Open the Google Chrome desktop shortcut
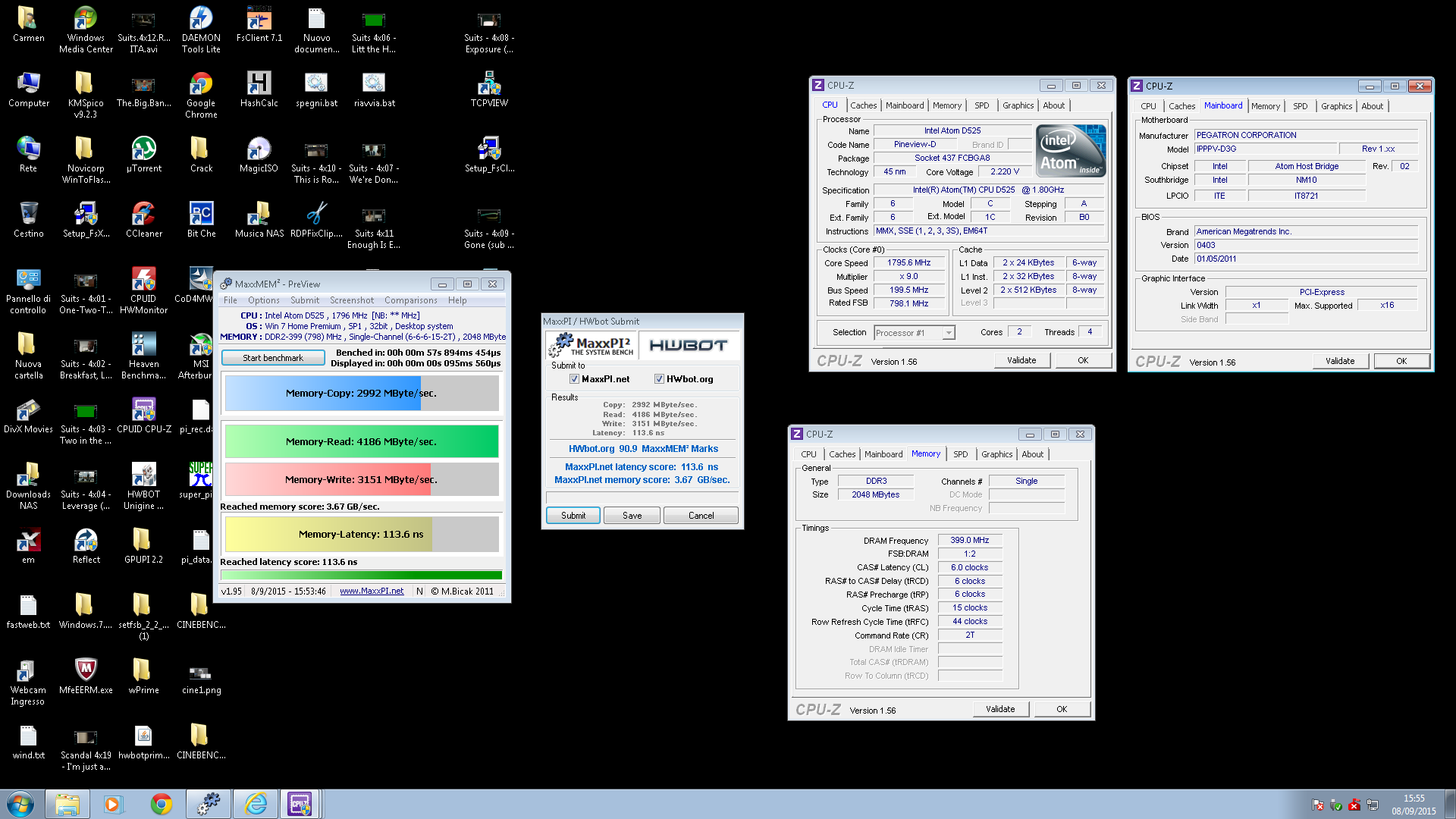Screen dimensions: 1456x819 click(x=201, y=96)
